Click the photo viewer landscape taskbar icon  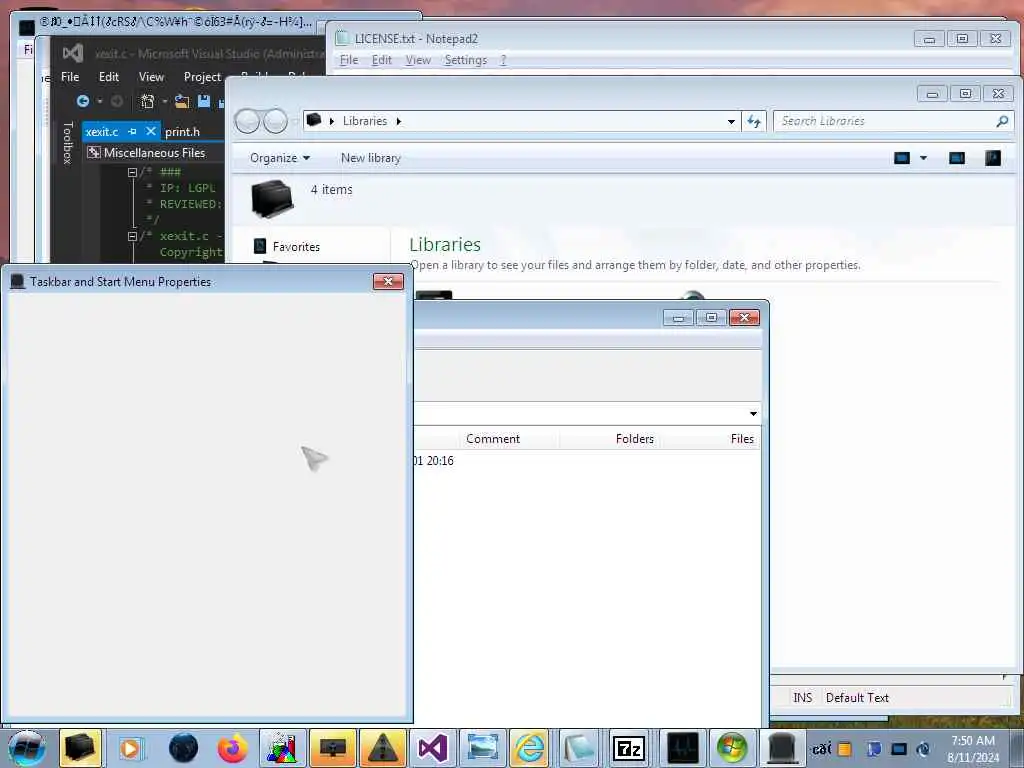[x=481, y=748]
